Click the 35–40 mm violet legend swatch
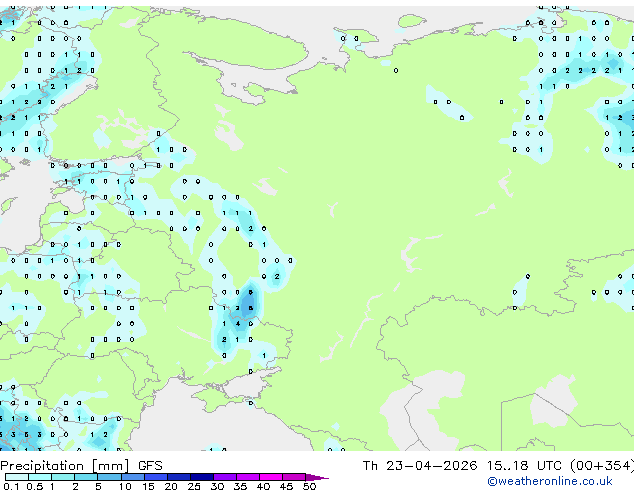The image size is (634, 490). click(247, 477)
